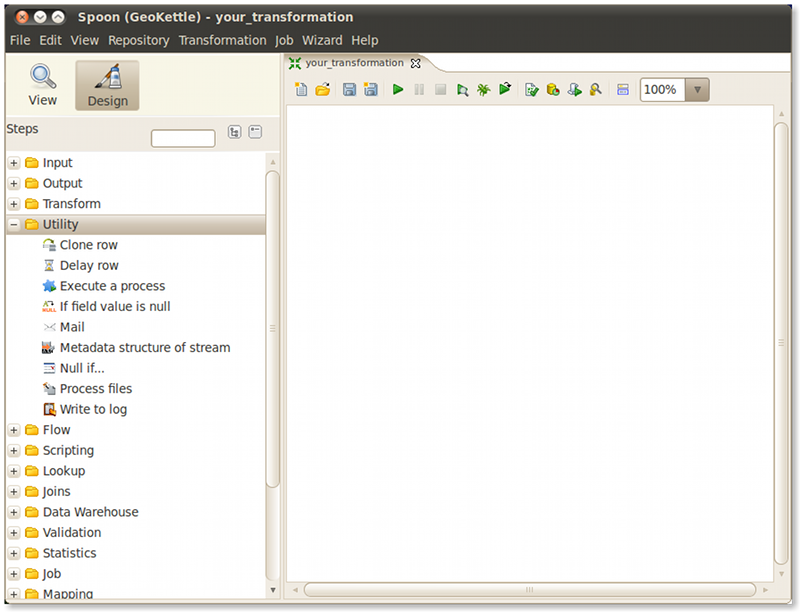Expand the Statistics folder
The width and height of the screenshot is (800, 612).
tap(14, 553)
